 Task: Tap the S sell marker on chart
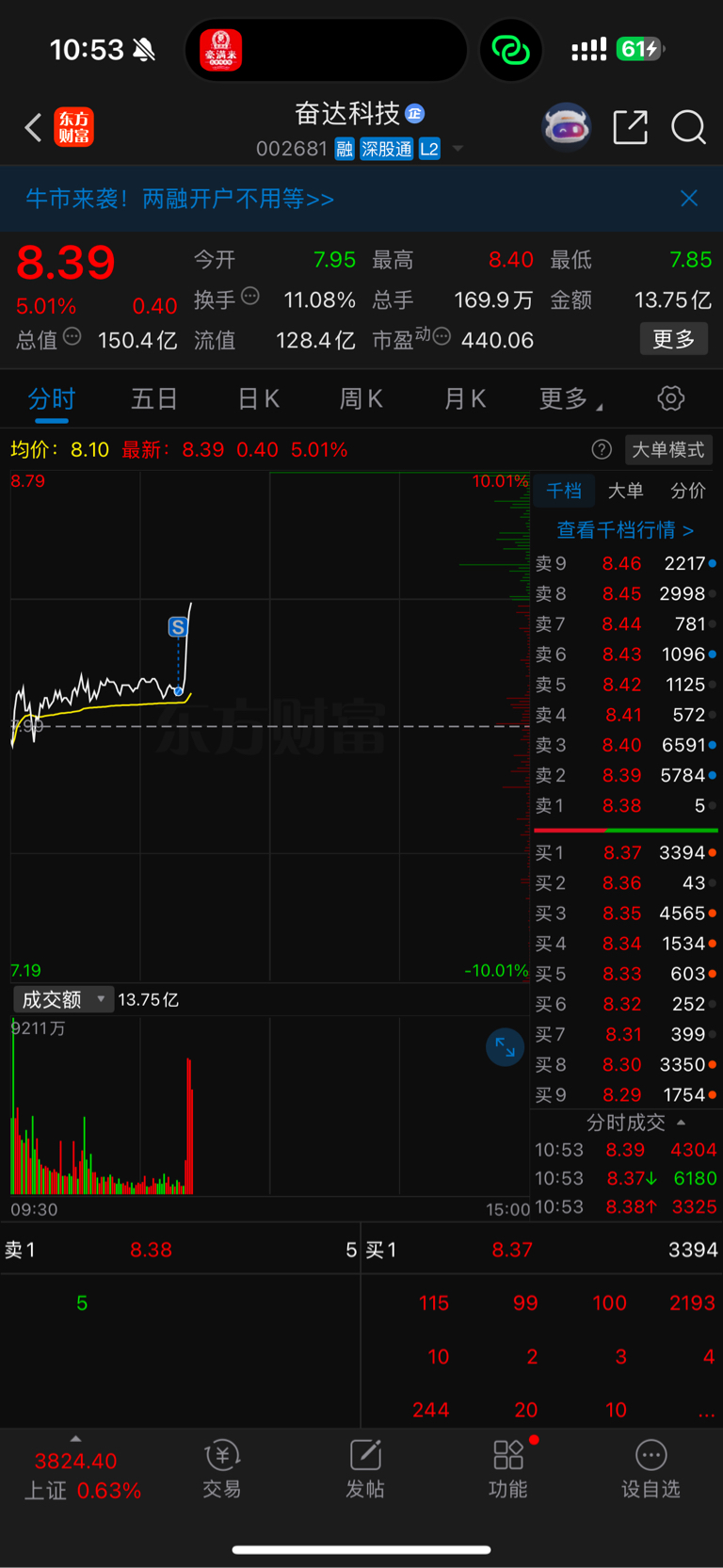pyautogui.click(x=177, y=626)
